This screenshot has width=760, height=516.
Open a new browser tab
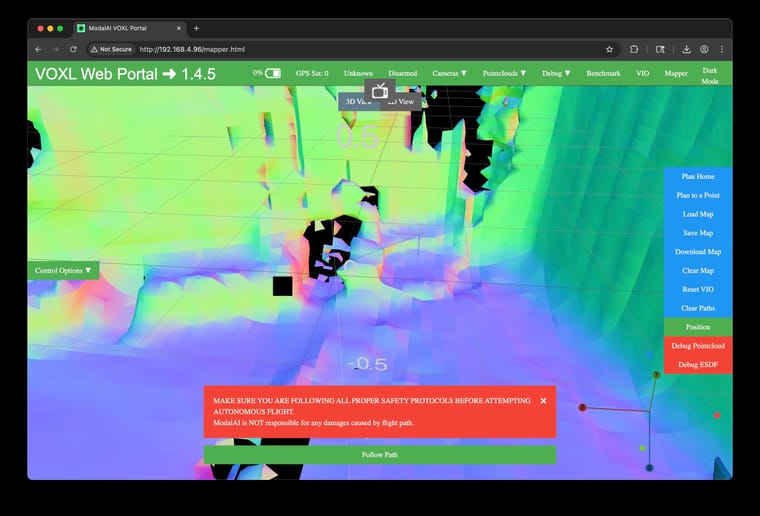click(196, 28)
